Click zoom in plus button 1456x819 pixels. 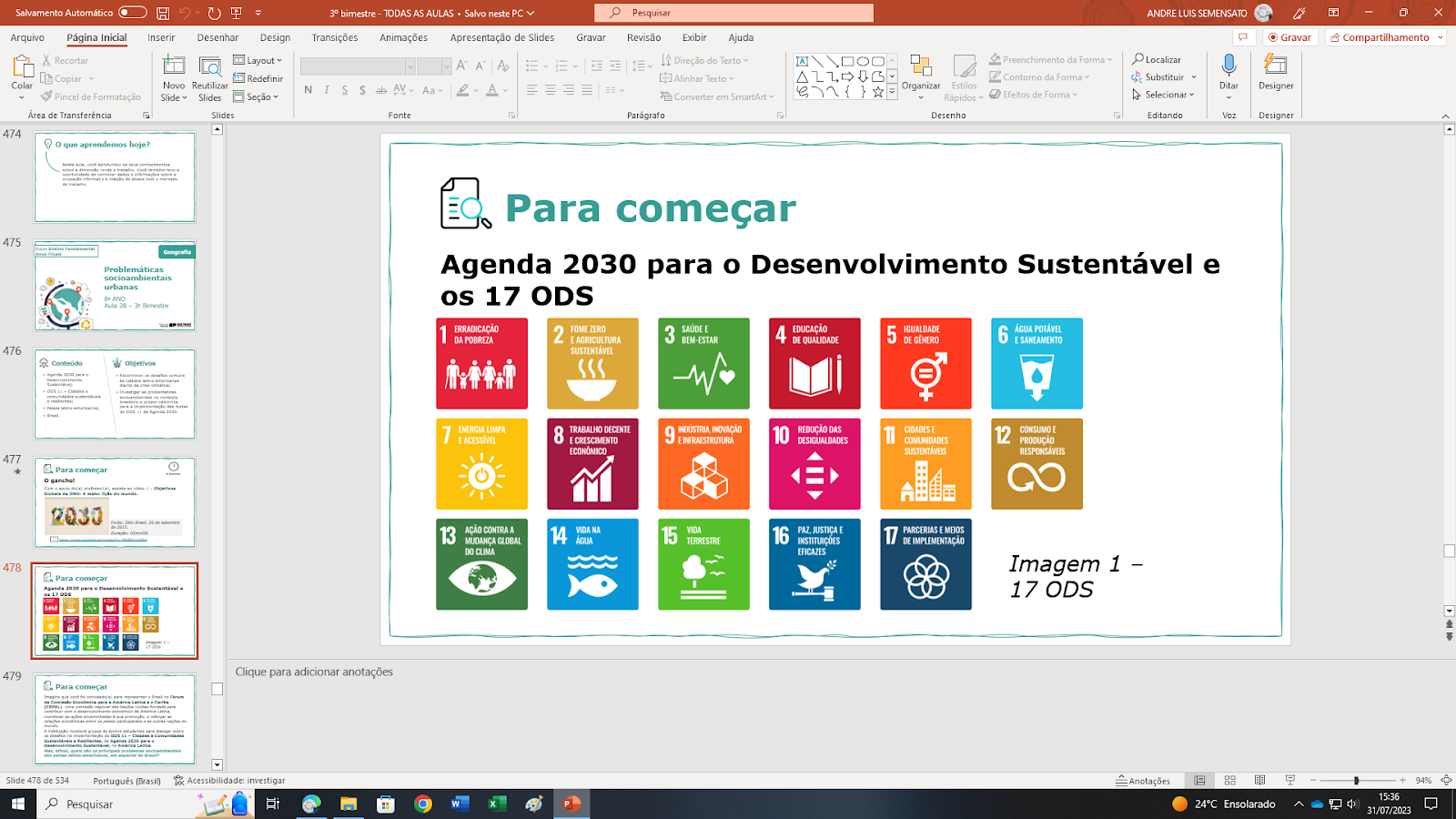pos(1402,780)
